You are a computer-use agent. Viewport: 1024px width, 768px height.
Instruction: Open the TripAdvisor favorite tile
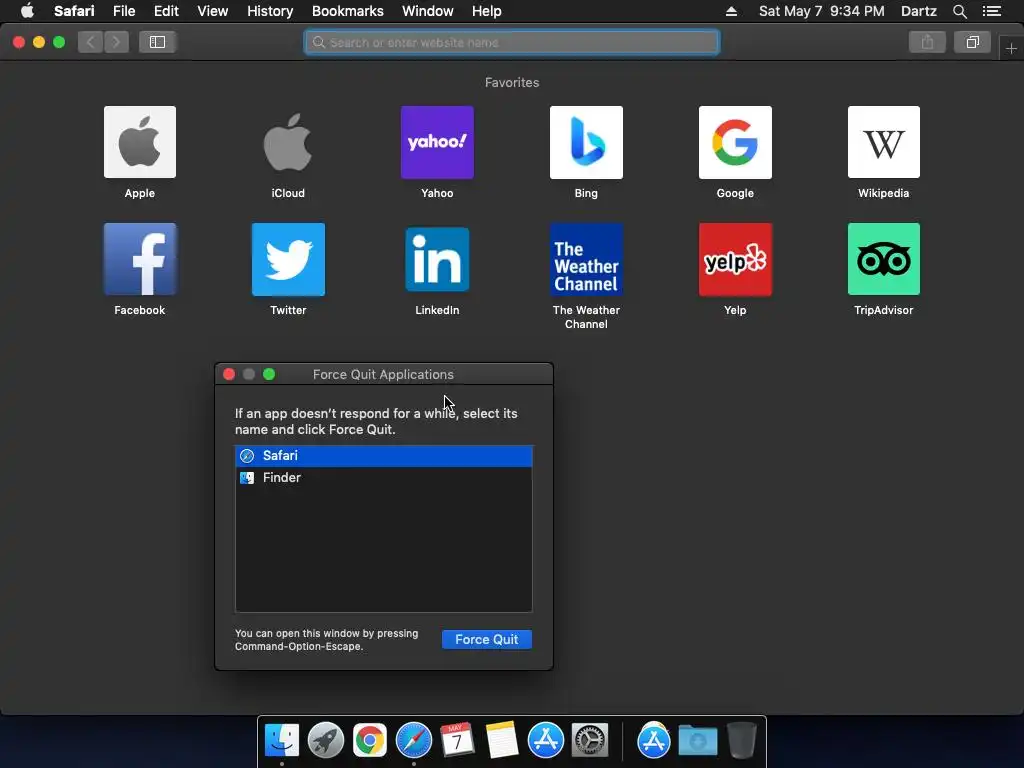(884, 259)
